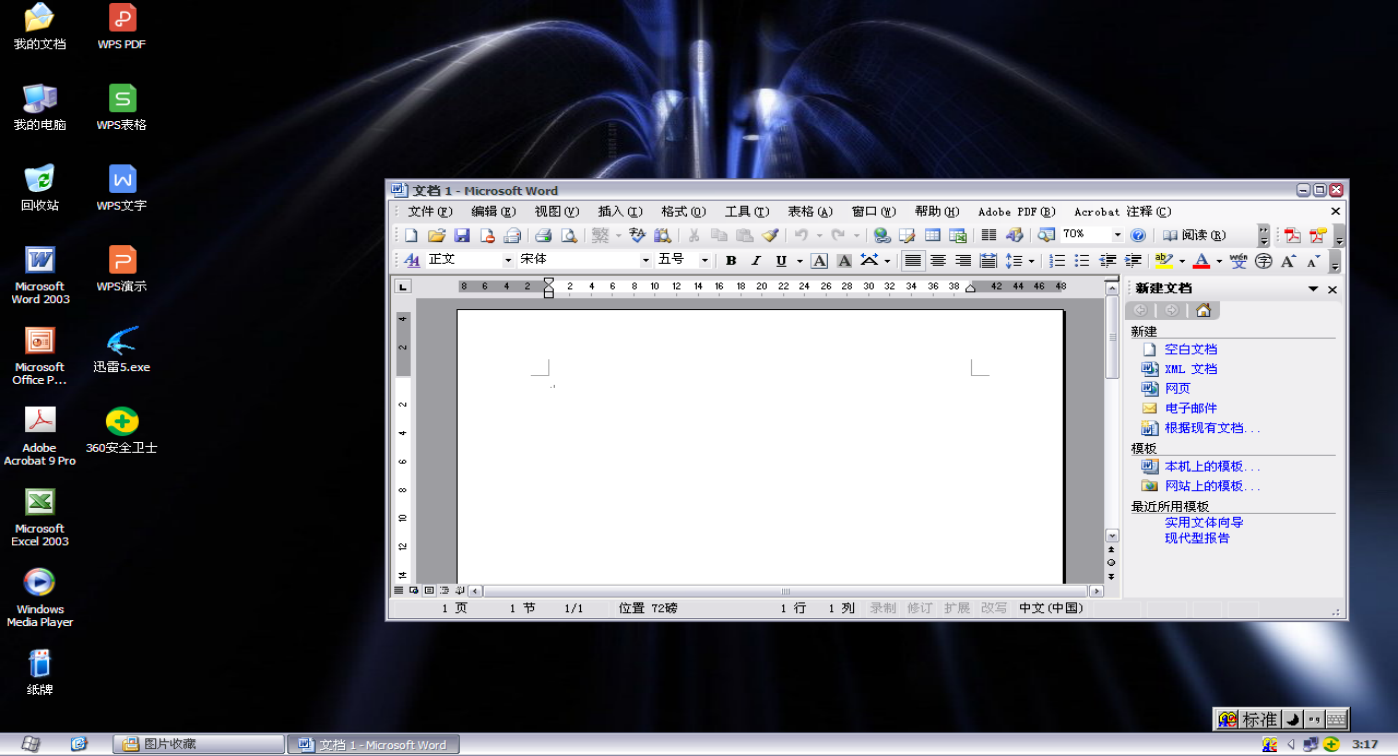
Task: Open the zoom dropdown showing 70%
Action: tap(1117, 235)
